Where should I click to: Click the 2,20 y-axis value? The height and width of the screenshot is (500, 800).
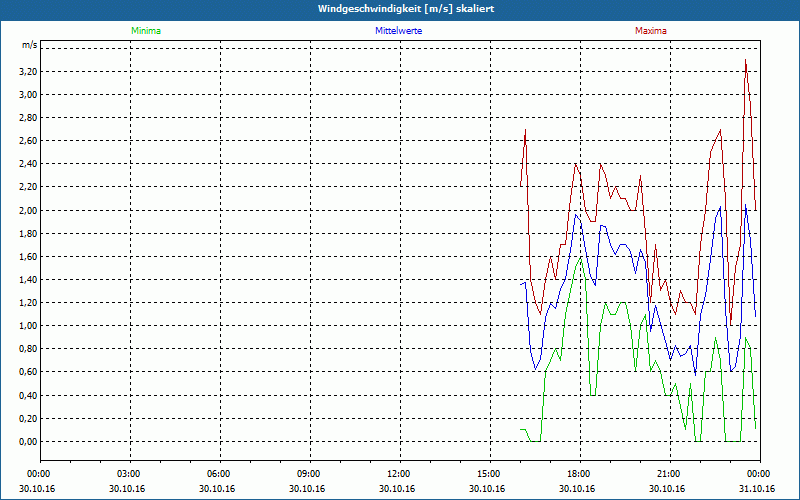28,187
